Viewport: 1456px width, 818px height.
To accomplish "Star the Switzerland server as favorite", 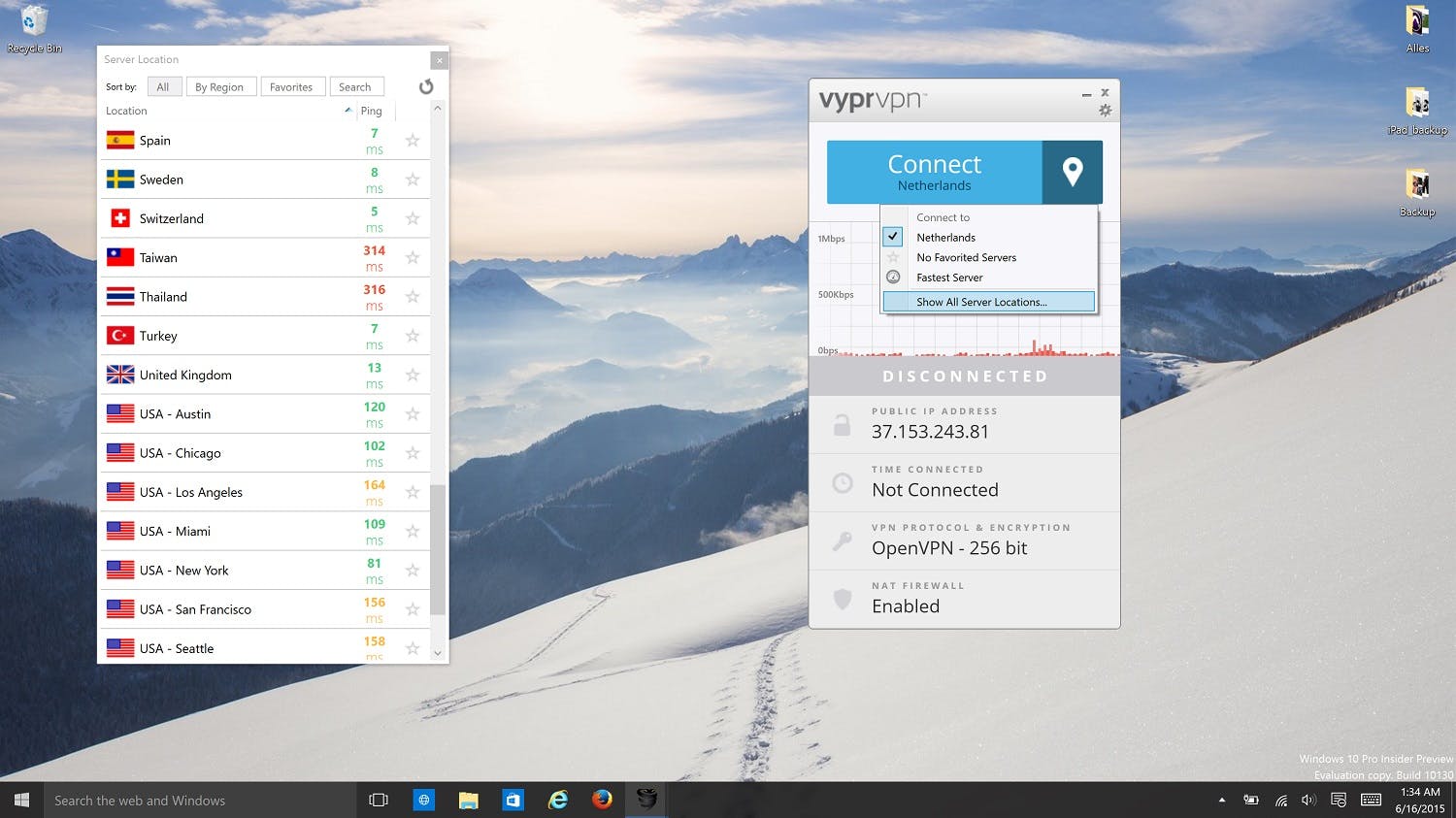I will tap(413, 218).
